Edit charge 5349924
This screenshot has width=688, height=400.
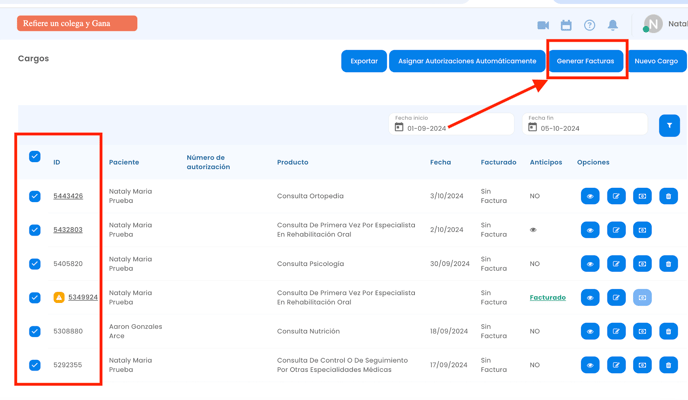(616, 297)
